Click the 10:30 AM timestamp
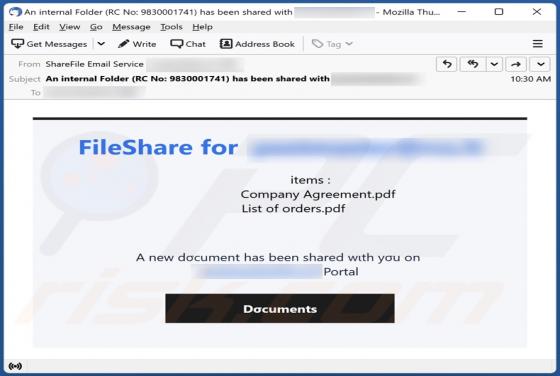The height and width of the screenshot is (376, 560). (530, 79)
